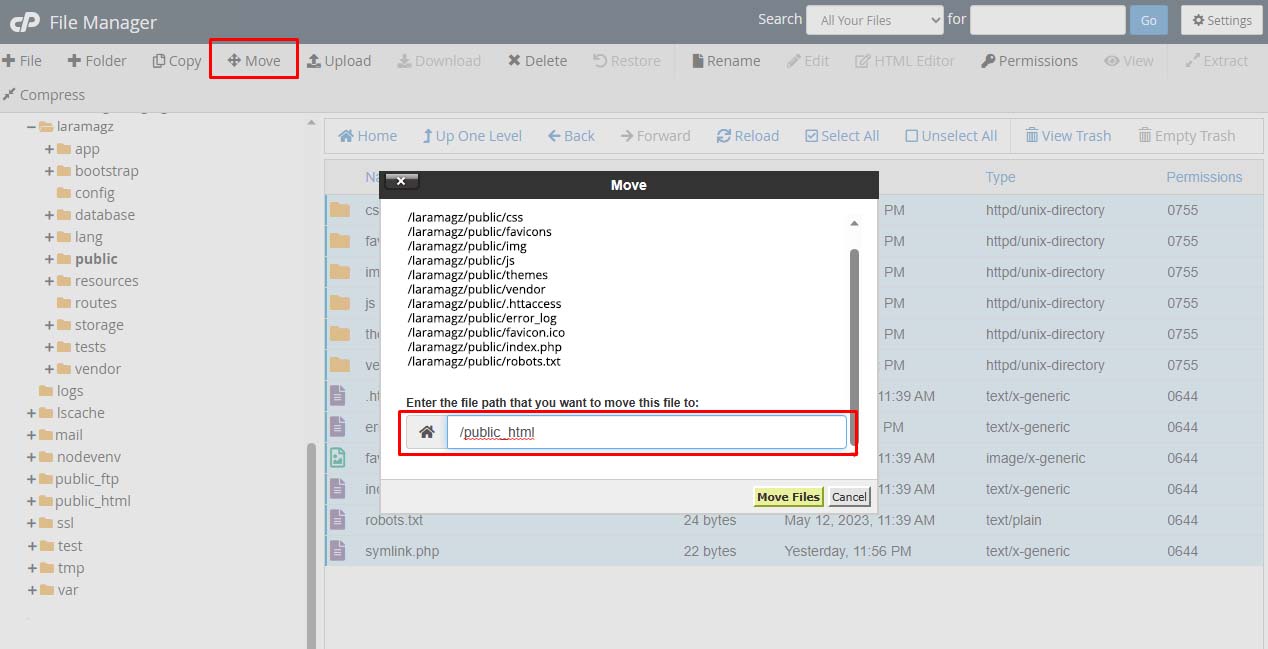1268x649 pixels.
Task: Click the Copy toolbar button
Action: (177, 61)
